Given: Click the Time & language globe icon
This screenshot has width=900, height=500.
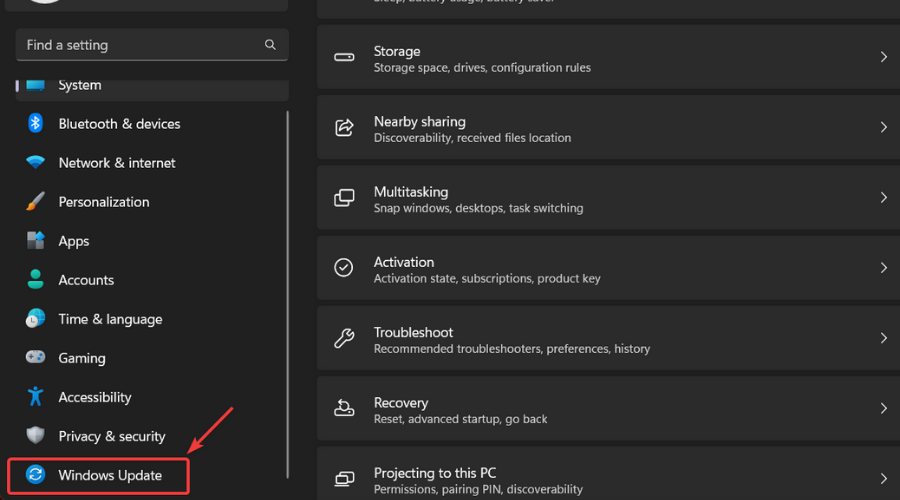Looking at the screenshot, I should [36, 319].
